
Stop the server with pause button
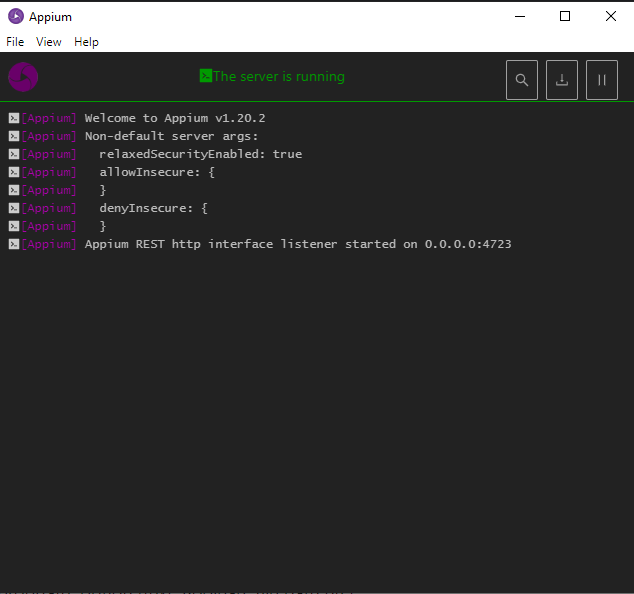(602, 80)
